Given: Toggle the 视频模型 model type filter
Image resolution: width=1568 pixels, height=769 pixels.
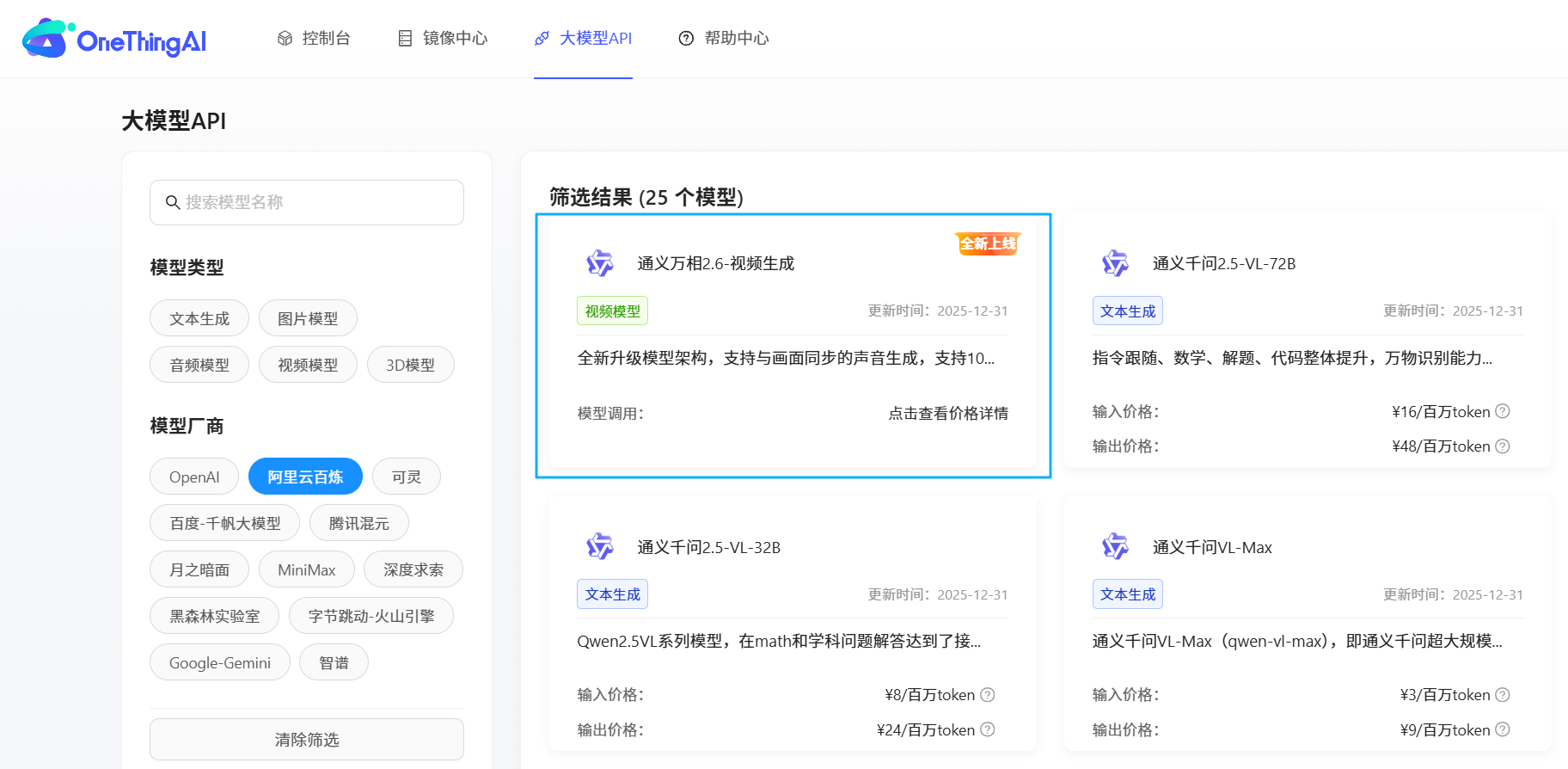Looking at the screenshot, I should (308, 365).
